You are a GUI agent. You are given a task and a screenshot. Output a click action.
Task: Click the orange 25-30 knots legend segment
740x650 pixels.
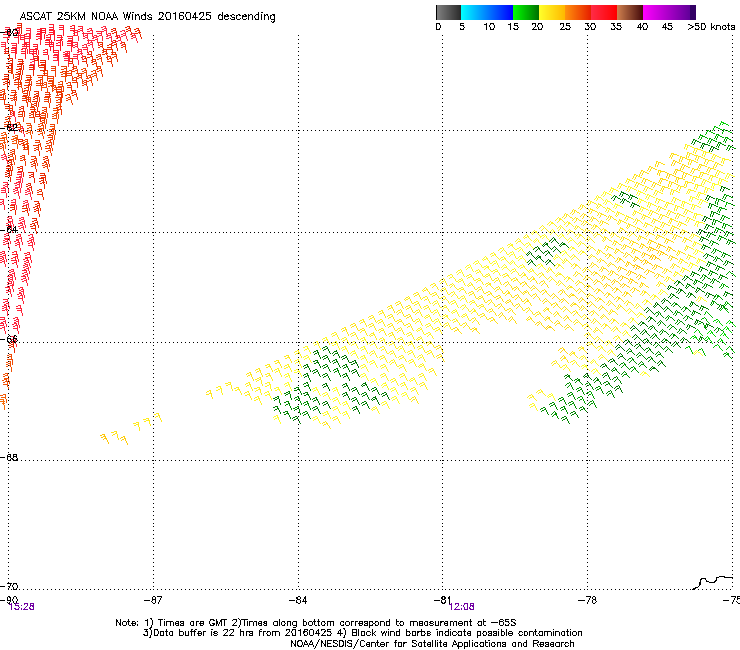click(x=578, y=12)
